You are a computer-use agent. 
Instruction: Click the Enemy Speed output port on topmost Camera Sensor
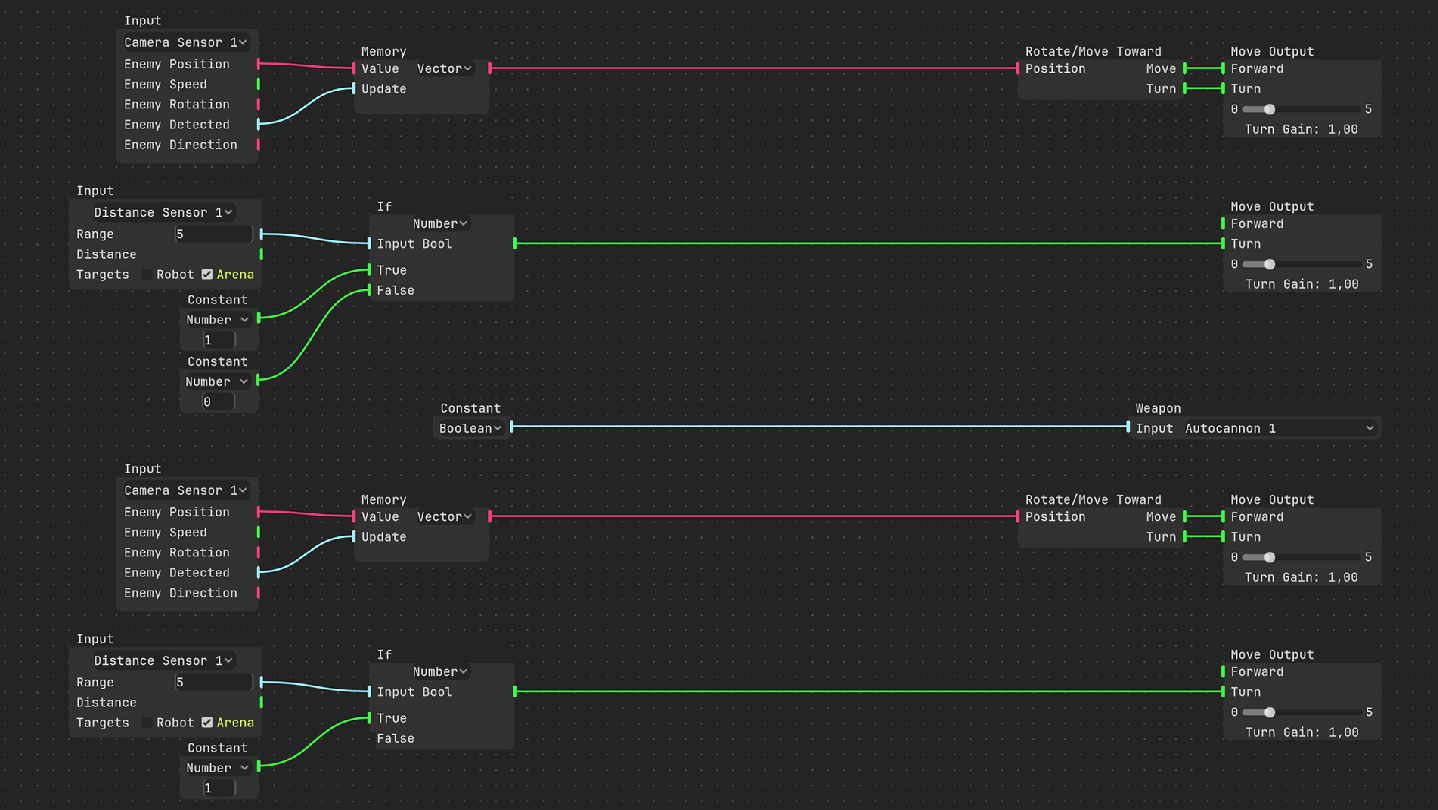click(259, 84)
